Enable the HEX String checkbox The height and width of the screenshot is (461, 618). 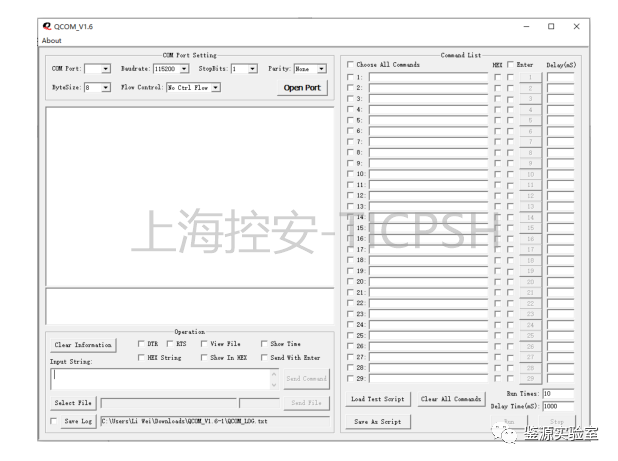(x=141, y=357)
